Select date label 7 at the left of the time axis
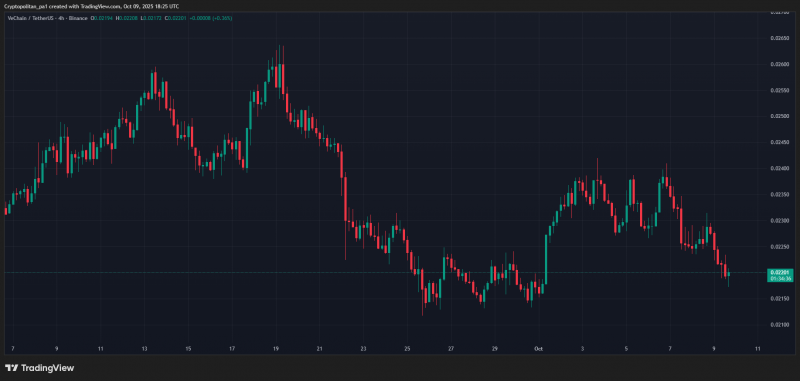Image resolution: width=800 pixels, height=381 pixels. [x=13, y=349]
